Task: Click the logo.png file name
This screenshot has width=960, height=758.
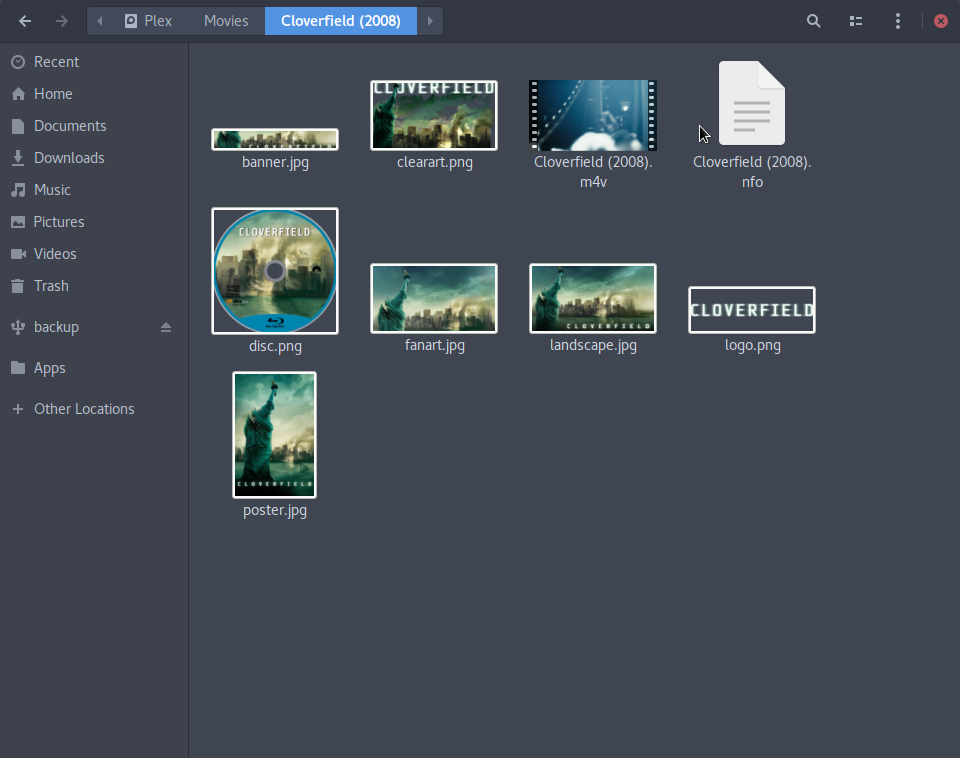Action: [x=752, y=345]
